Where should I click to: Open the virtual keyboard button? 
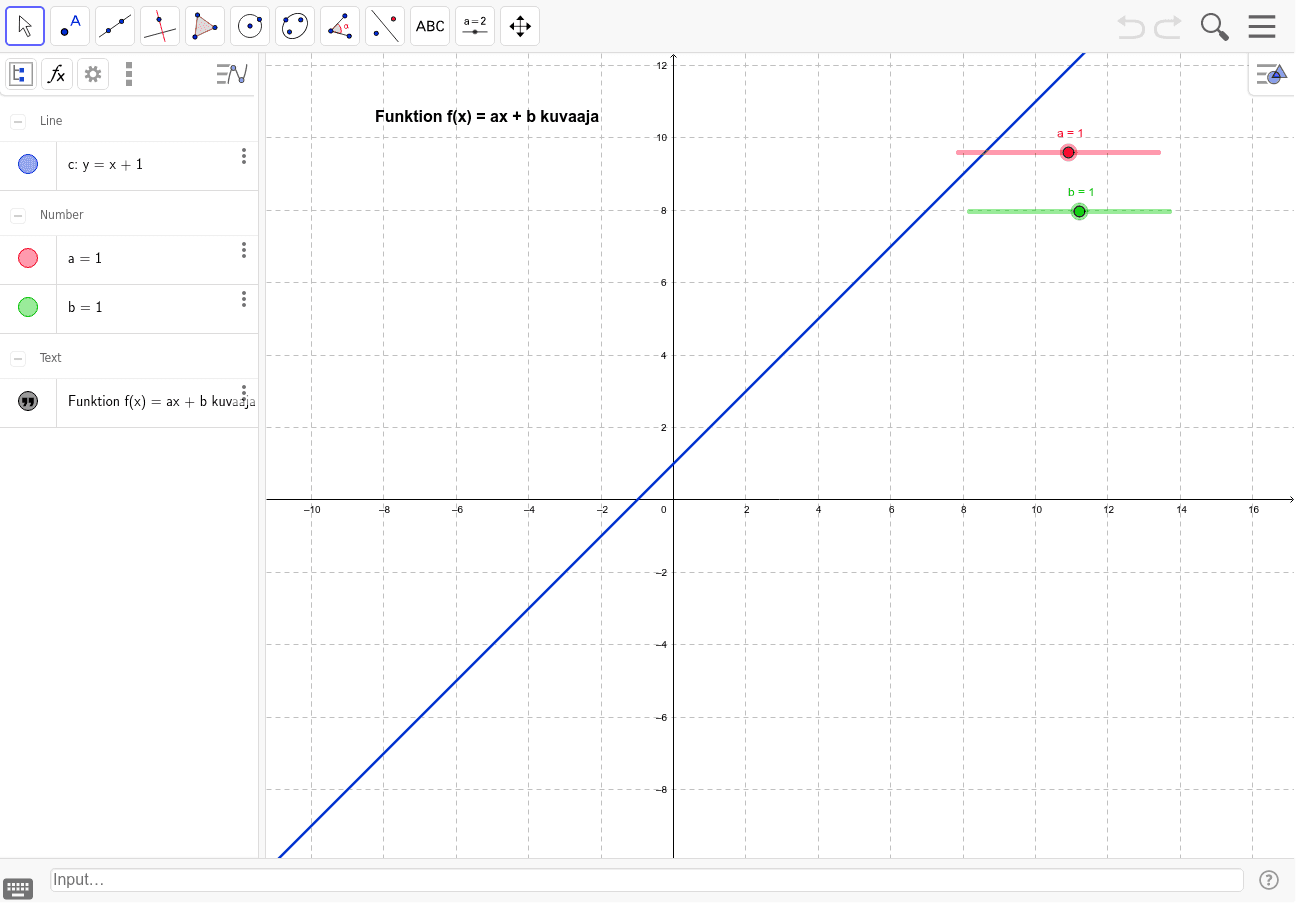tap(18, 888)
